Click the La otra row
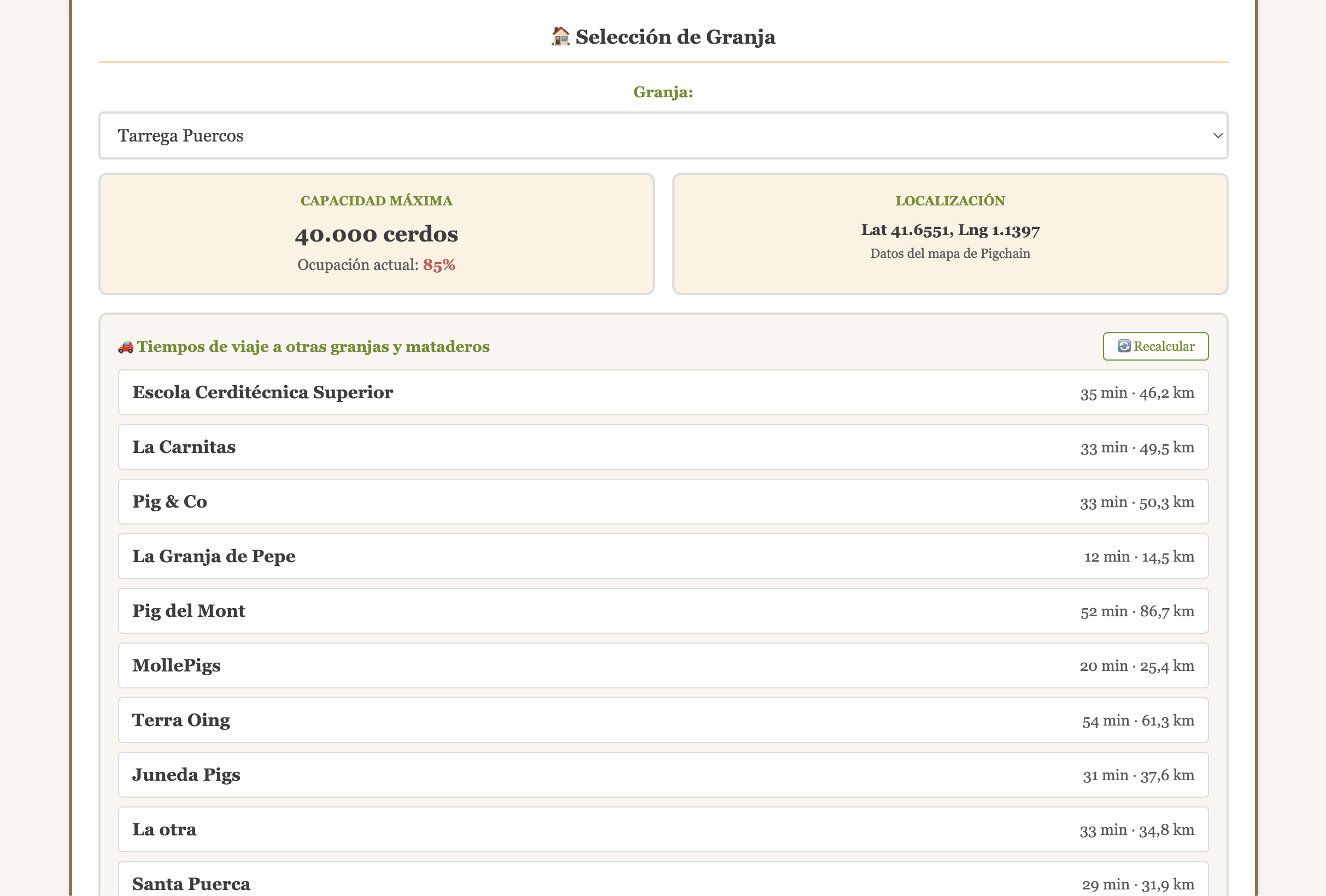This screenshot has height=896, width=1326. [x=662, y=830]
